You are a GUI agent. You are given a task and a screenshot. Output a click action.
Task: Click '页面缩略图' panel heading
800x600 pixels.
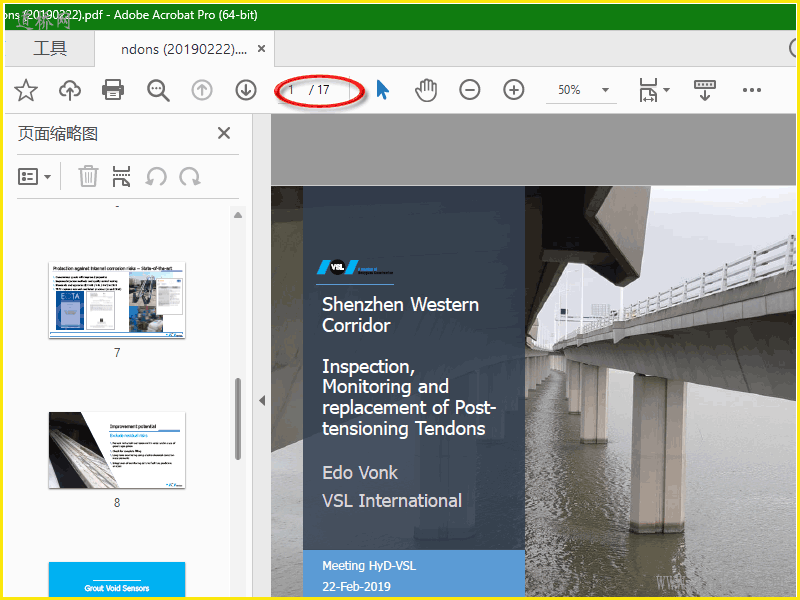(x=58, y=134)
